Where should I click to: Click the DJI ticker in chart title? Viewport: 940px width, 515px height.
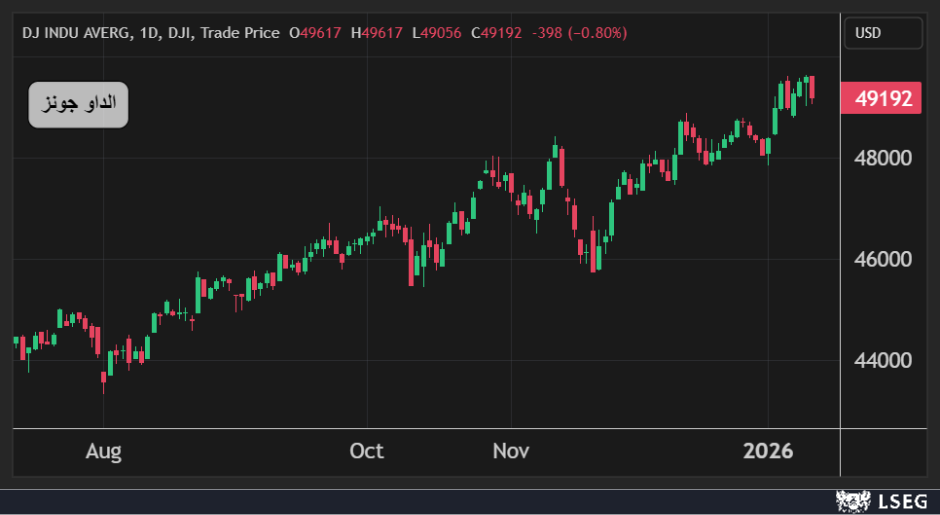point(181,33)
